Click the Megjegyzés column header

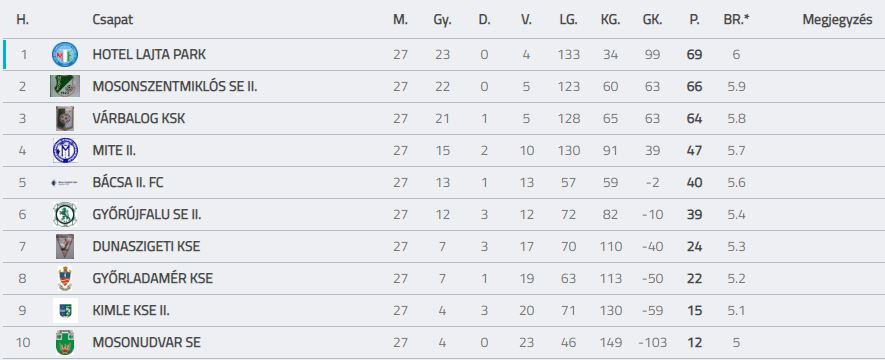(x=837, y=20)
